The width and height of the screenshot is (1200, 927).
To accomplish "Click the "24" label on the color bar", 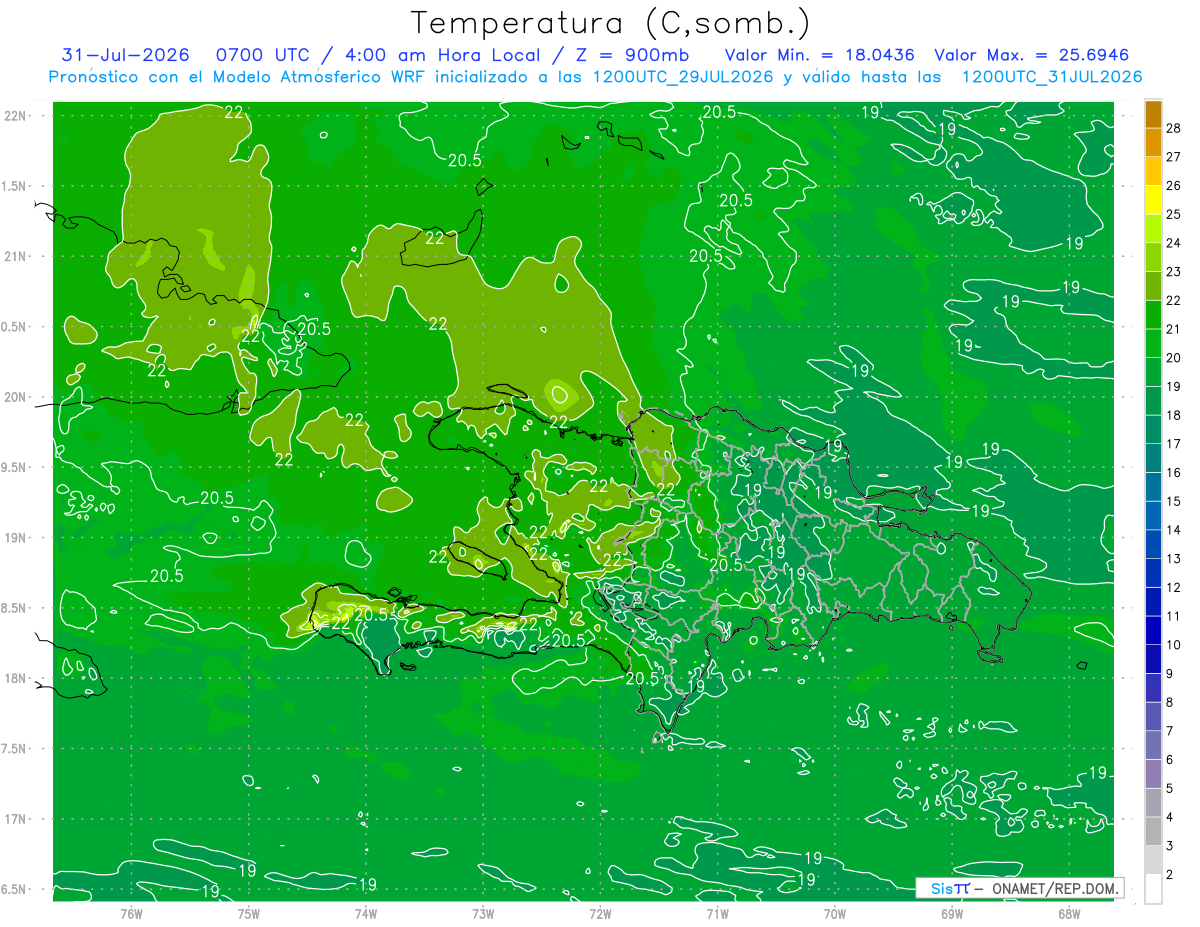I will click(x=1174, y=243).
